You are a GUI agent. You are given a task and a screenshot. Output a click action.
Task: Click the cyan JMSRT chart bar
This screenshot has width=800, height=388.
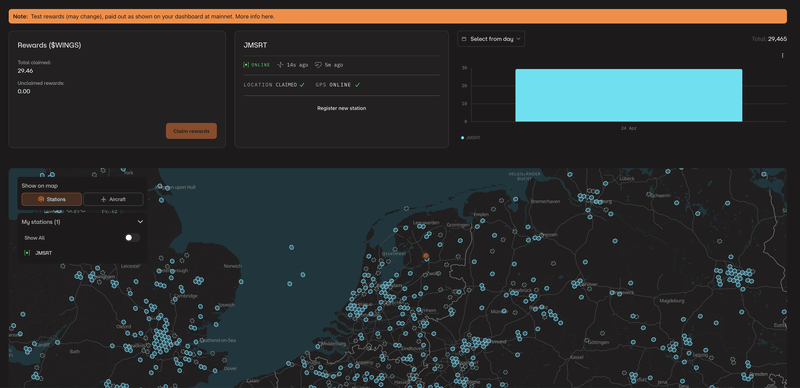pos(629,95)
